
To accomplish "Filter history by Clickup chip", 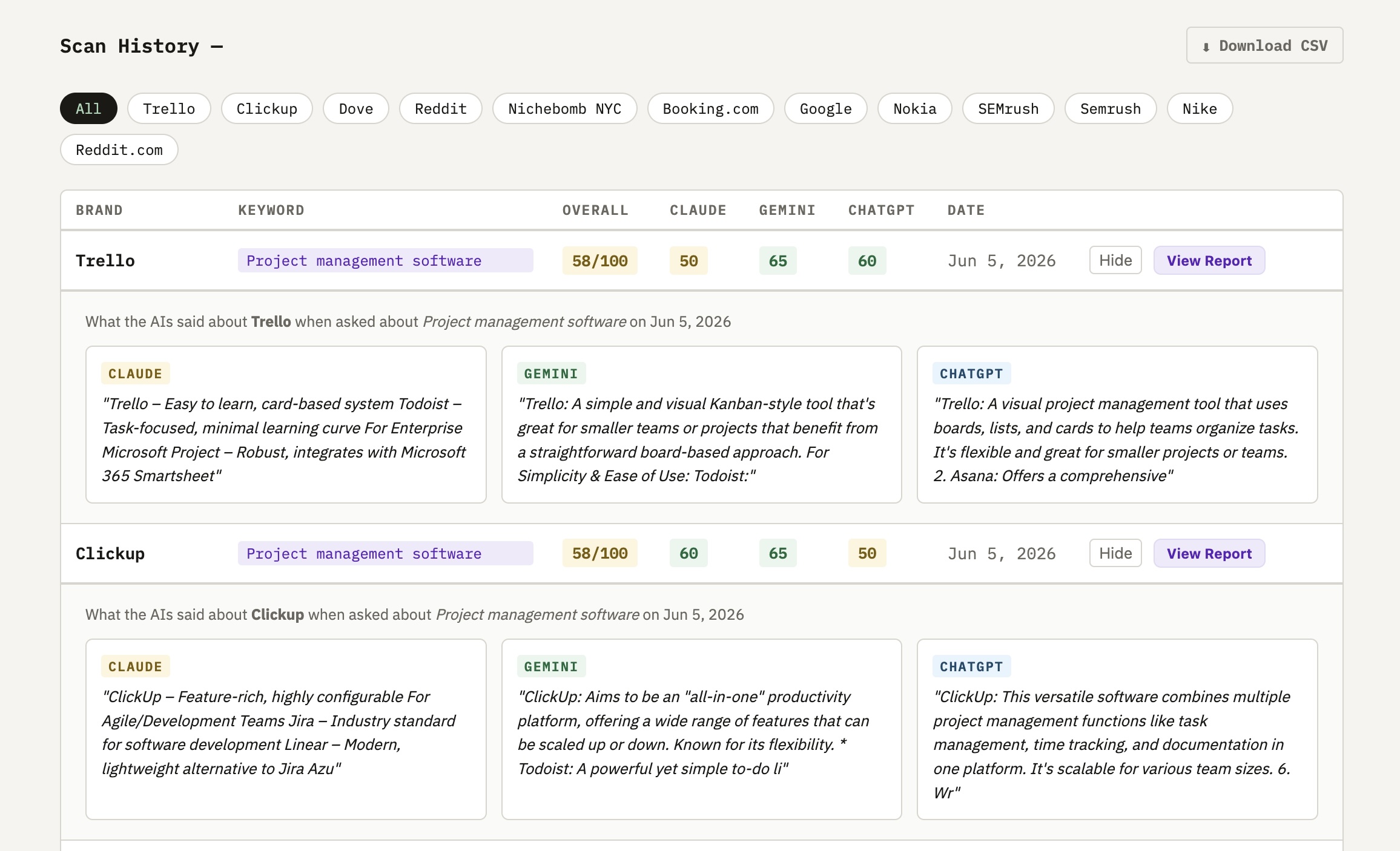I will pyautogui.click(x=267, y=109).
